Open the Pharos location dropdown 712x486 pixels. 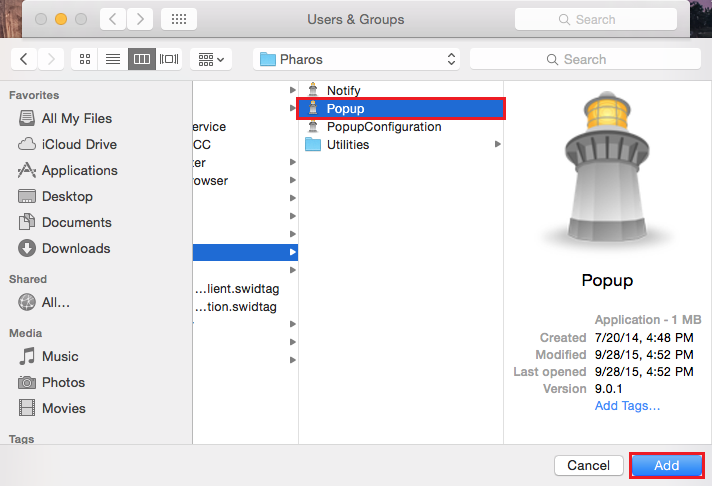point(356,60)
